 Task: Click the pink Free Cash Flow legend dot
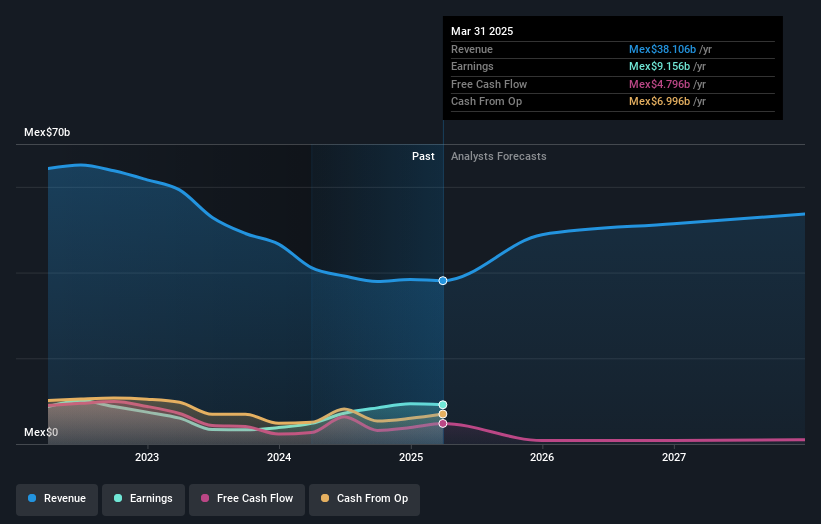(205, 498)
